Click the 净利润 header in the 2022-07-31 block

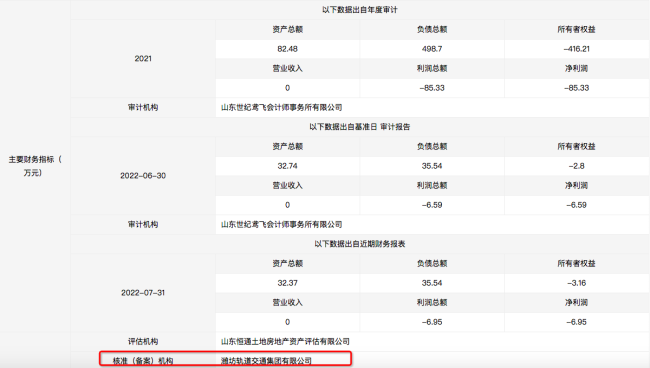(576, 302)
